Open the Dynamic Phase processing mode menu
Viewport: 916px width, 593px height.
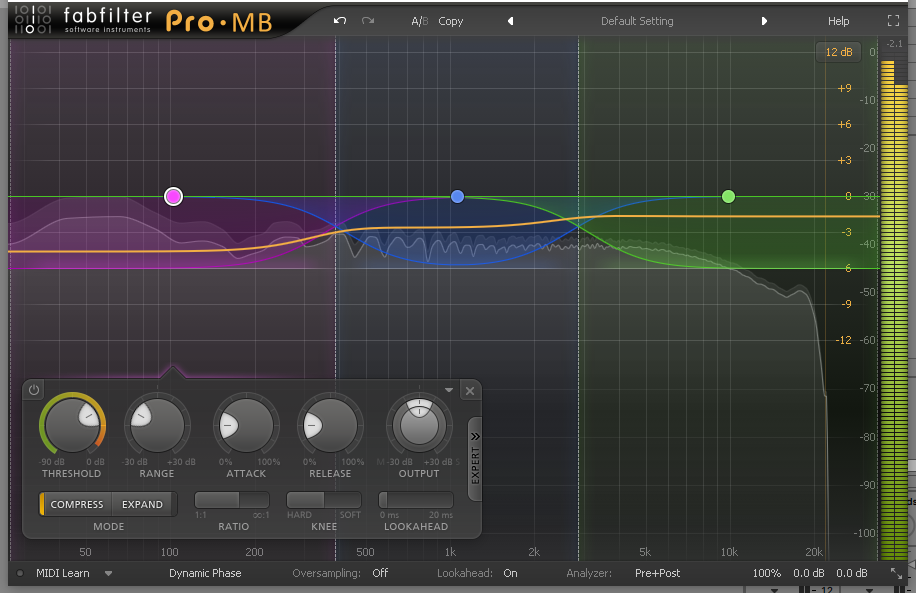coord(205,573)
